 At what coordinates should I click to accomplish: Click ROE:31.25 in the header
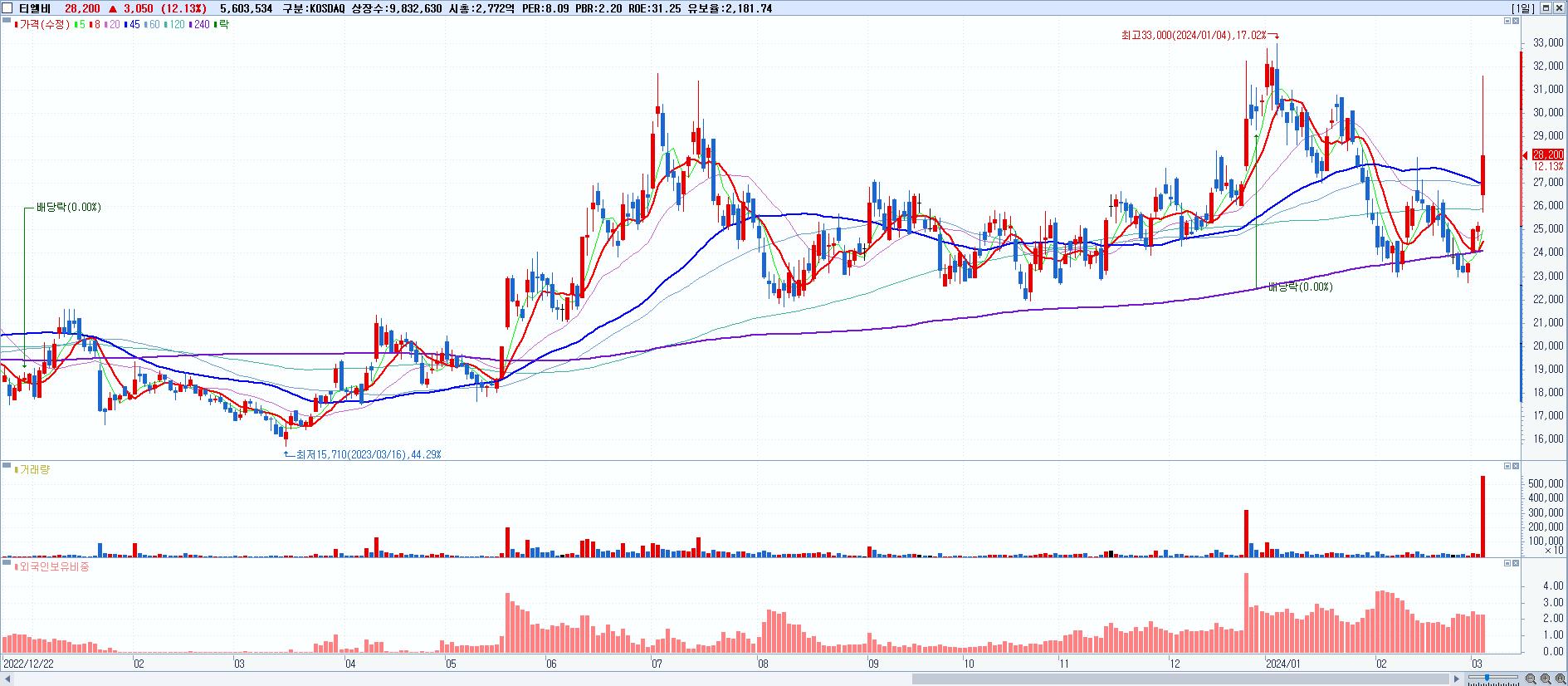[656, 8]
